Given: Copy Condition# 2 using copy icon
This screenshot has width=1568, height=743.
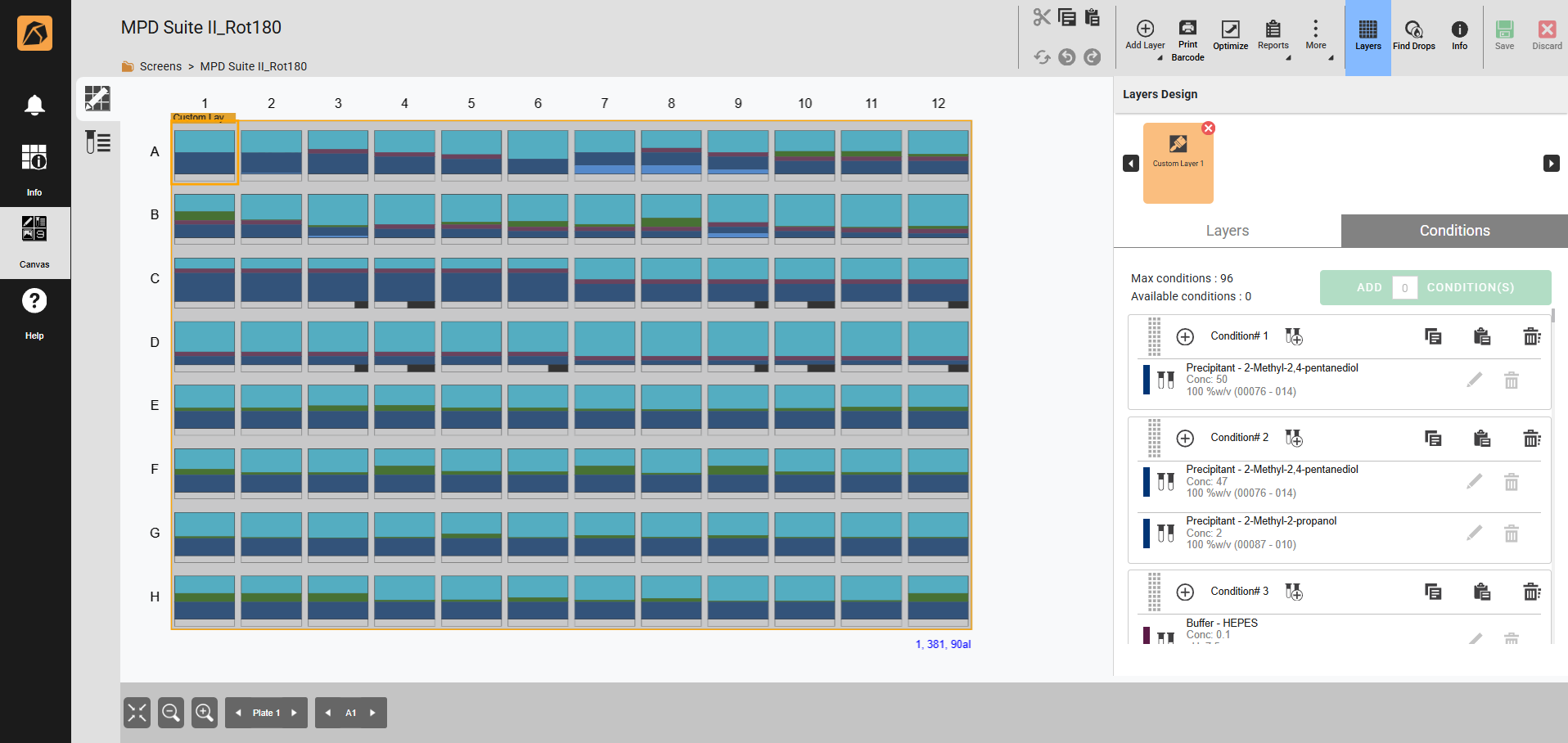Looking at the screenshot, I should point(1432,438).
